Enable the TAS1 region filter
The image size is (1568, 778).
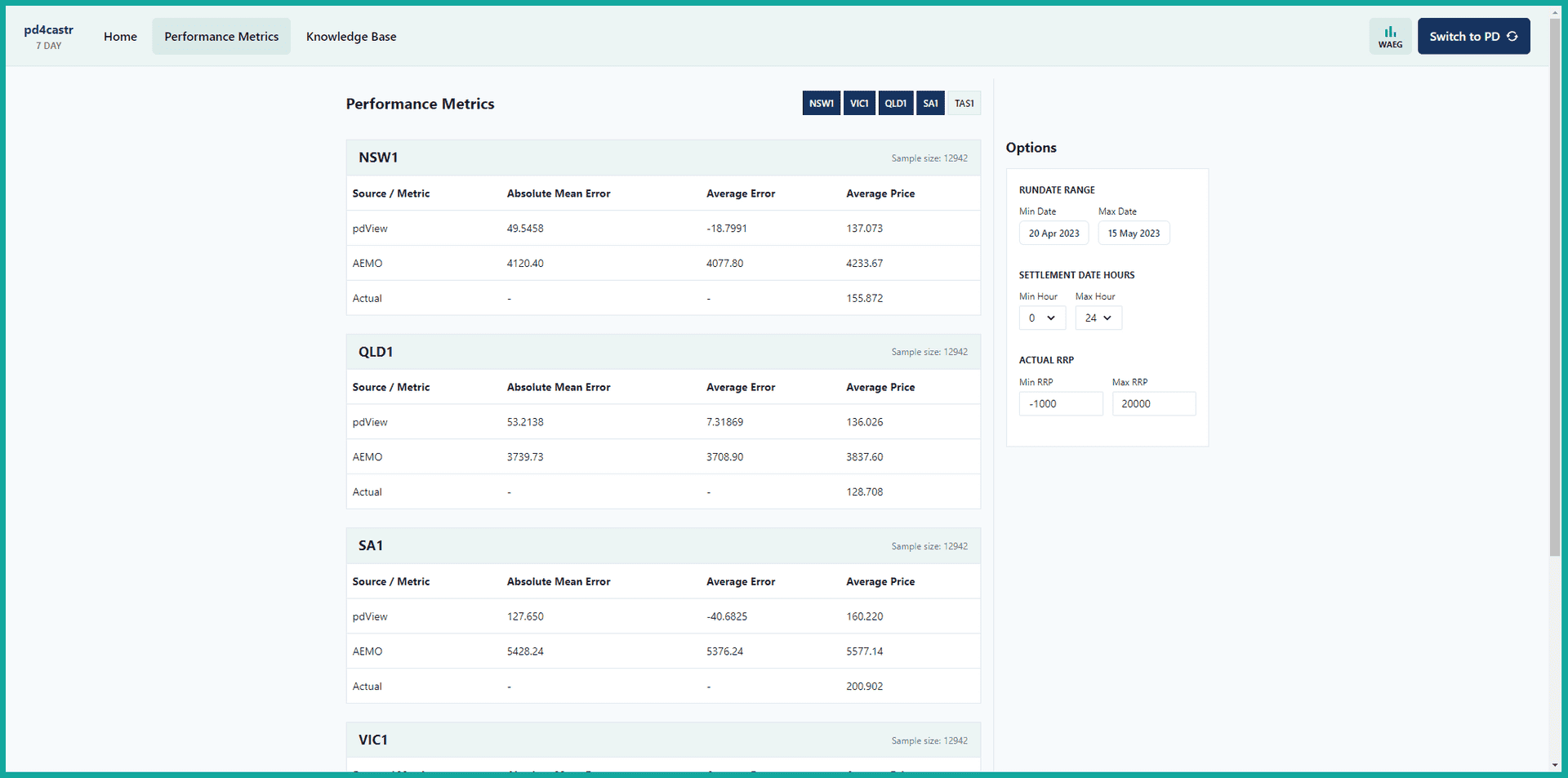(964, 104)
